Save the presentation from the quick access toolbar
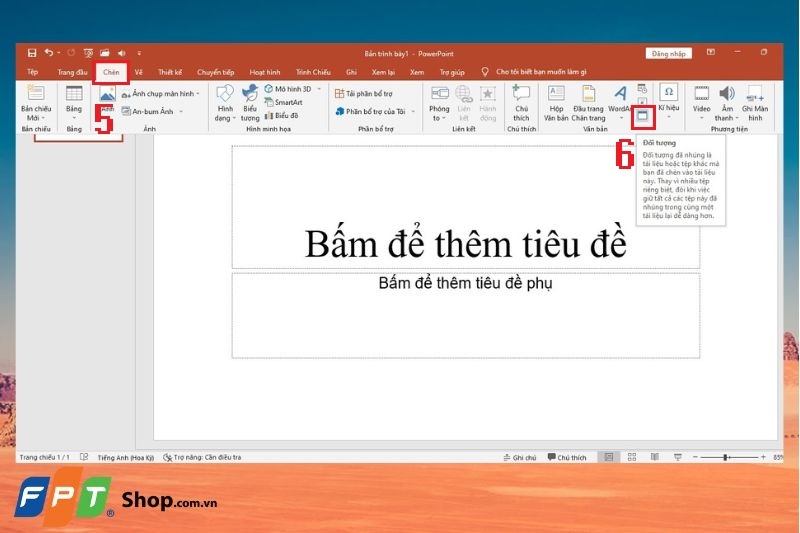 32,53
